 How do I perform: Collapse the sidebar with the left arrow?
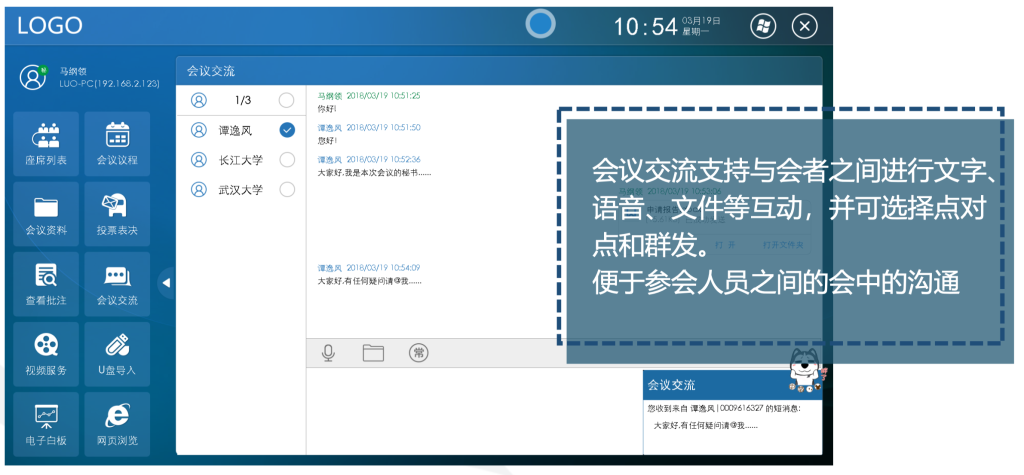(166, 283)
